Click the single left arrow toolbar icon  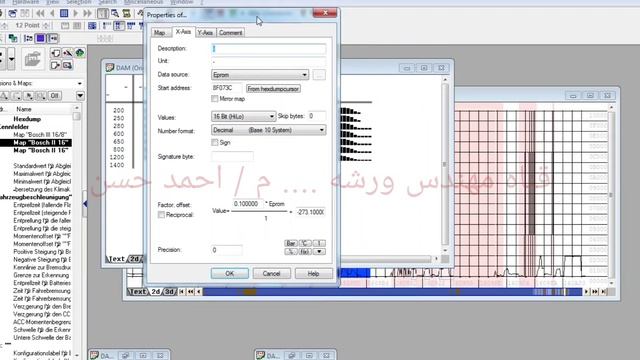click(x=52, y=13)
